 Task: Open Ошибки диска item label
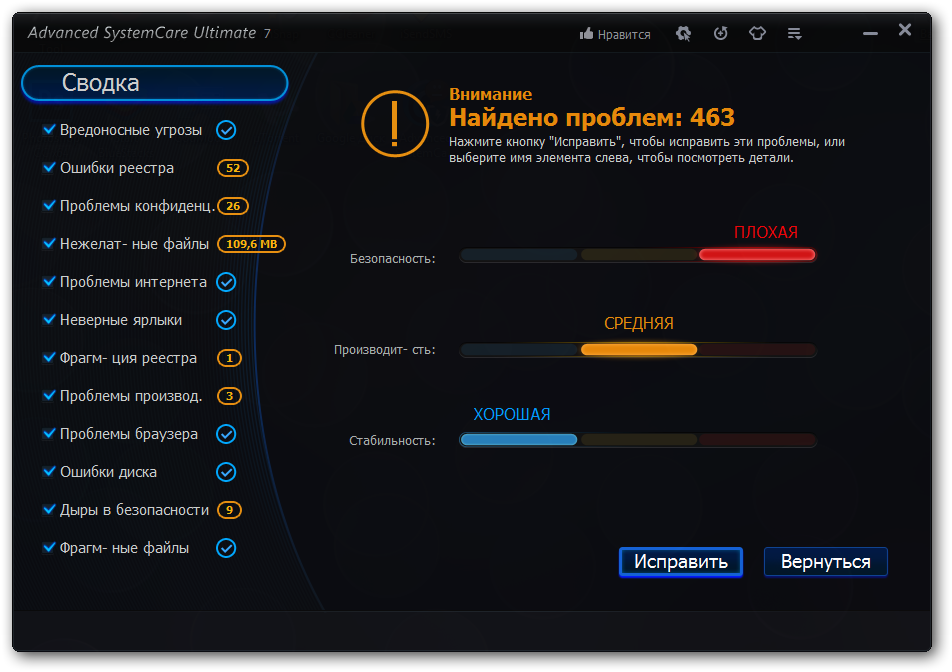coord(108,472)
